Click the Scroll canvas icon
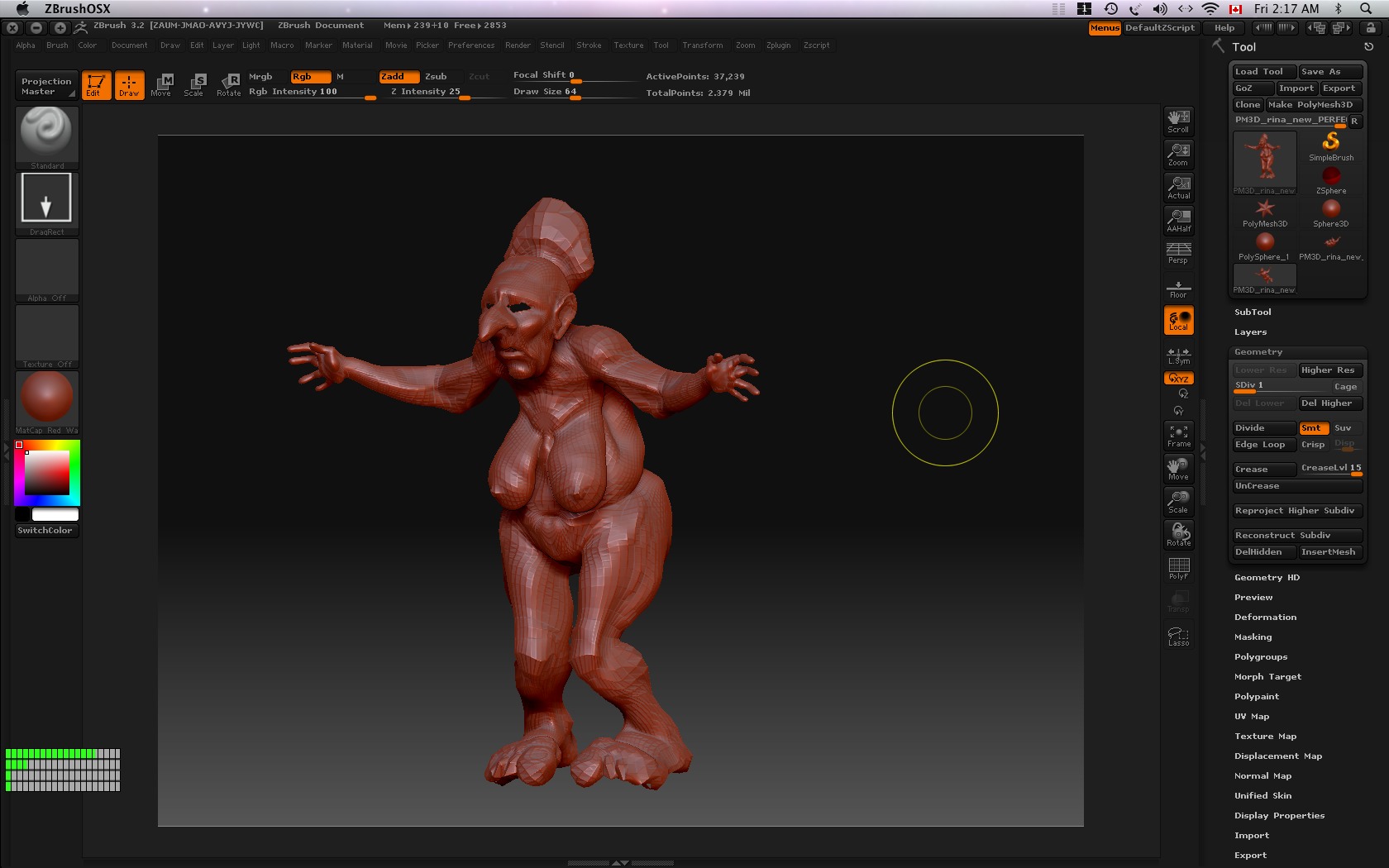This screenshot has height=868, width=1389. pos(1178,121)
